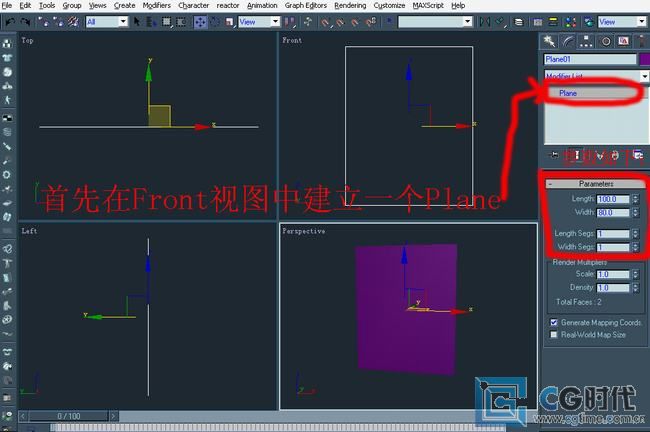Open the Graph Editors menu
The width and height of the screenshot is (650, 432).
(306, 5)
